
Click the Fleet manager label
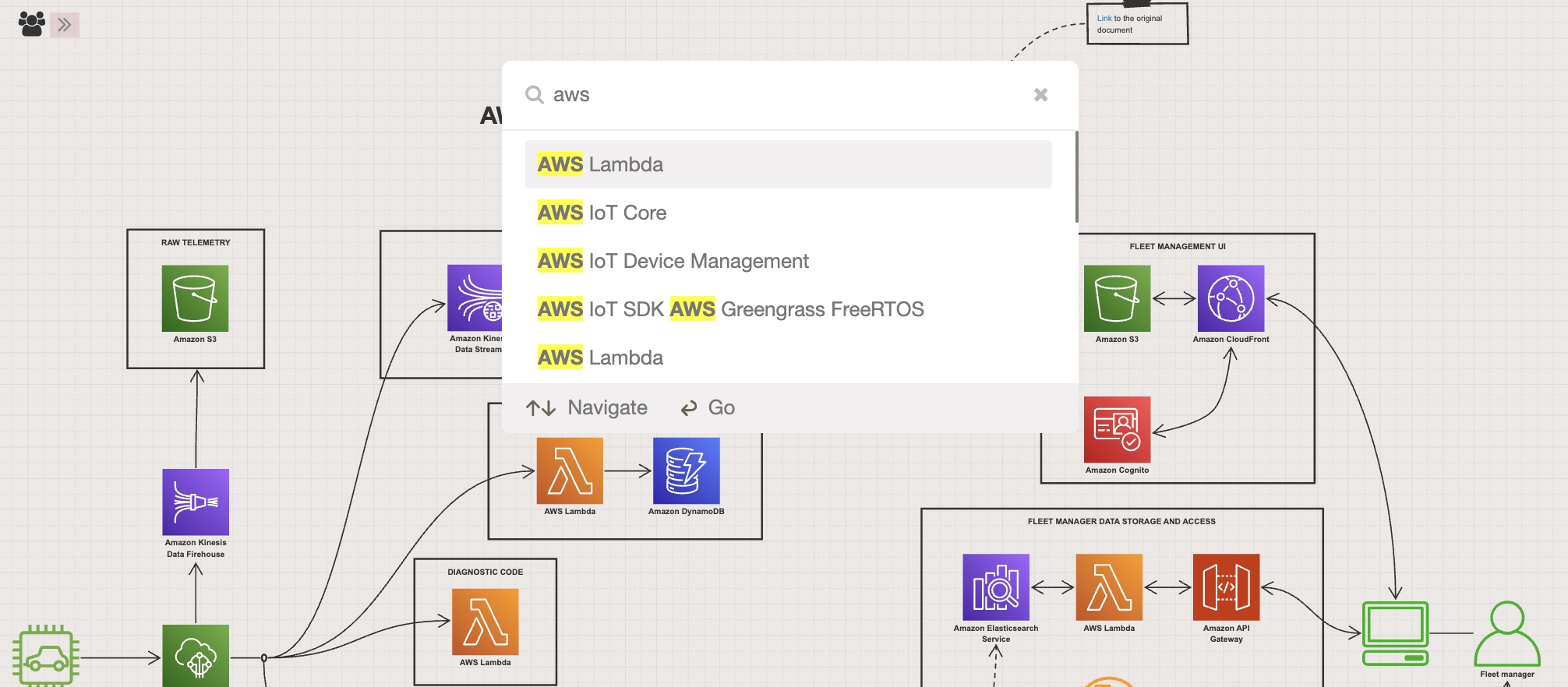1507,675
